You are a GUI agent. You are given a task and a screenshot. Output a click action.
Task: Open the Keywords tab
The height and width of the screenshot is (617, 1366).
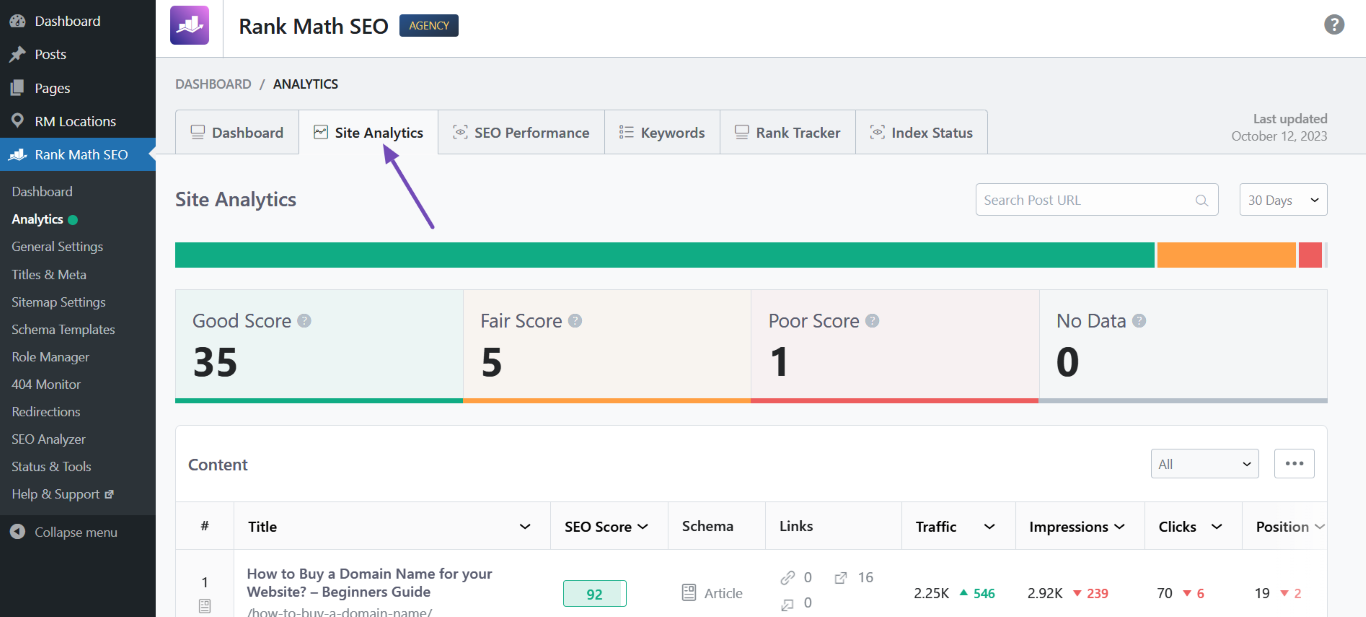click(x=662, y=132)
